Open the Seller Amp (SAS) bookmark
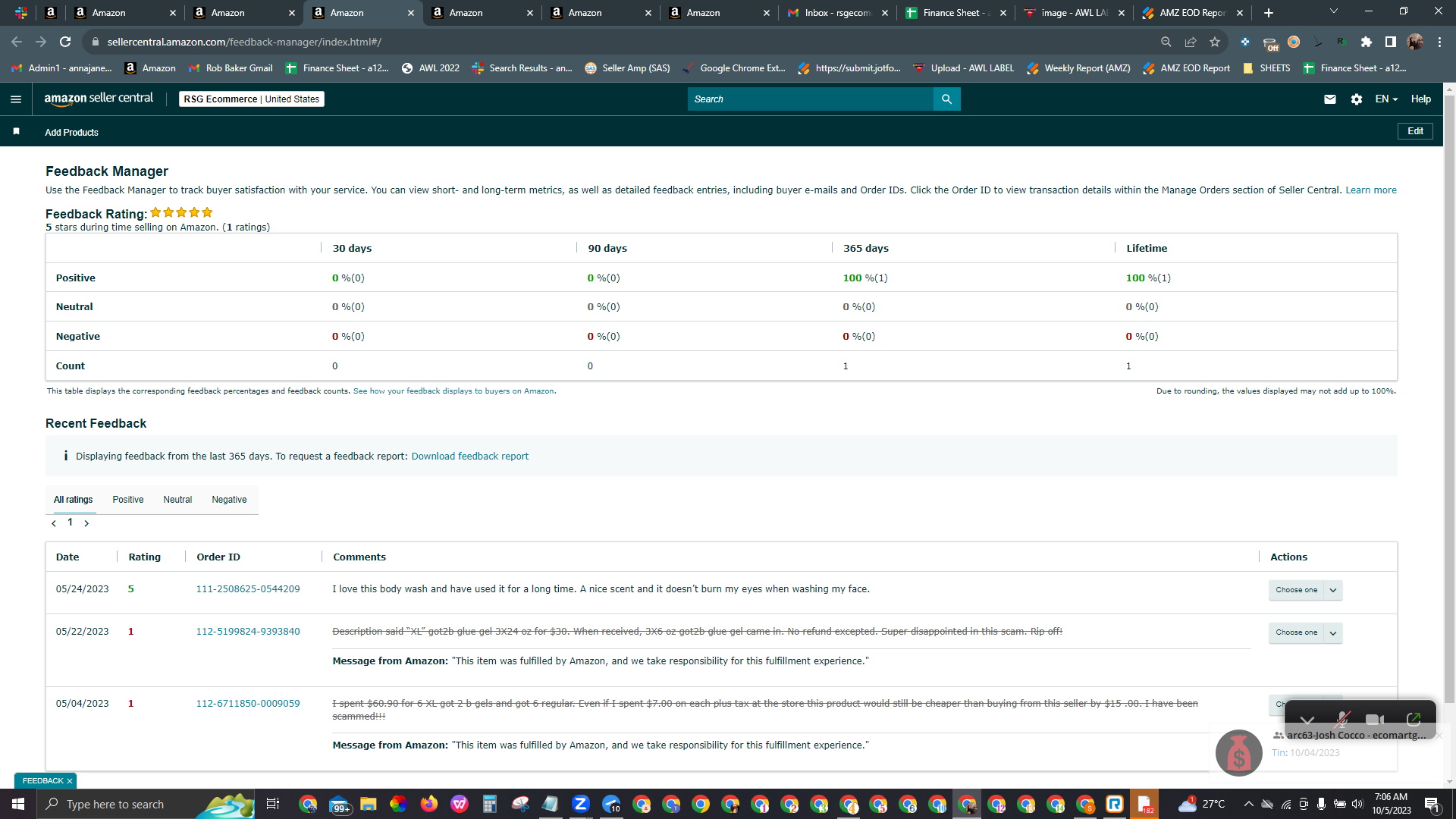The height and width of the screenshot is (819, 1456). [627, 68]
